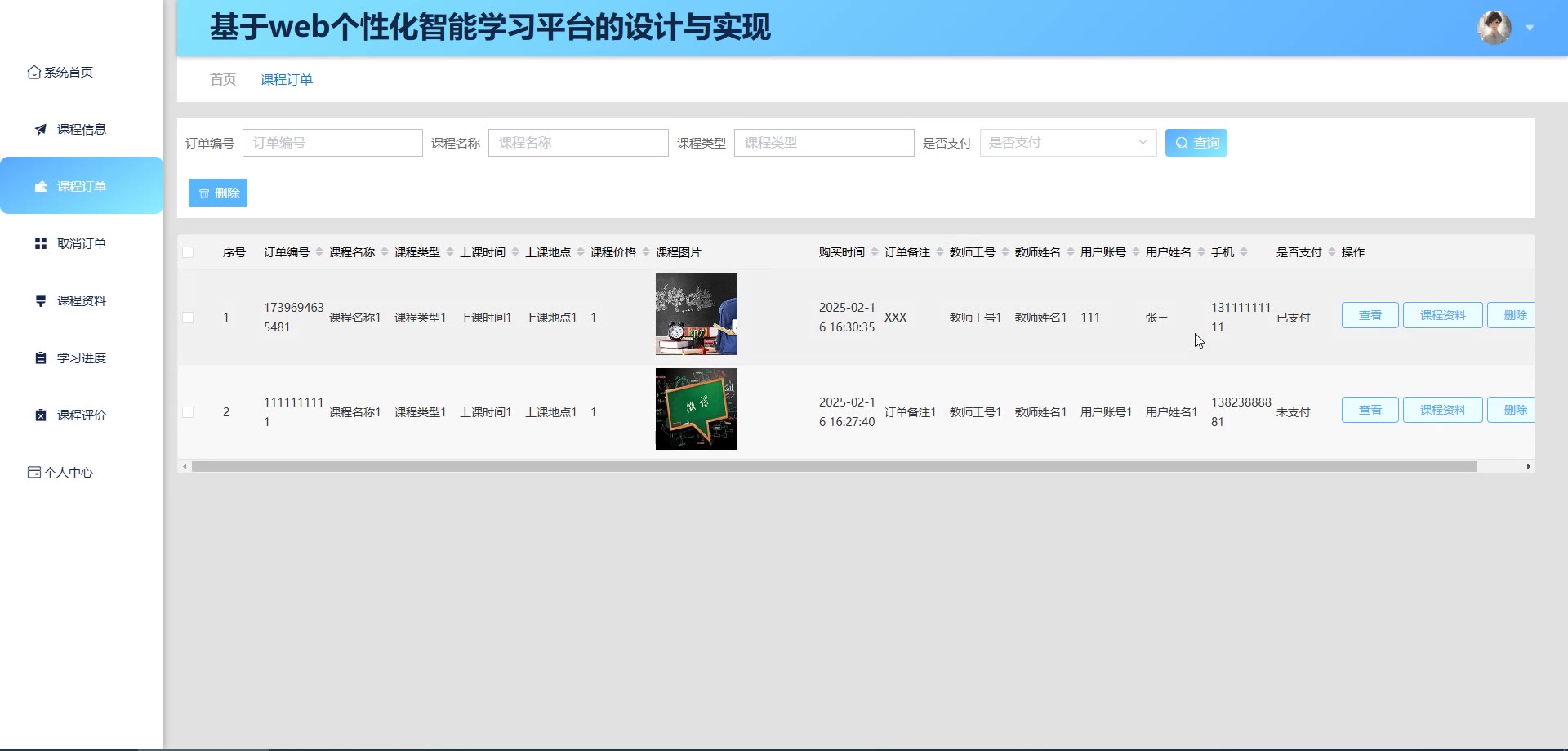Sort the table by 订单编号 column arrows
This screenshot has height=751, width=1568.
point(319,252)
